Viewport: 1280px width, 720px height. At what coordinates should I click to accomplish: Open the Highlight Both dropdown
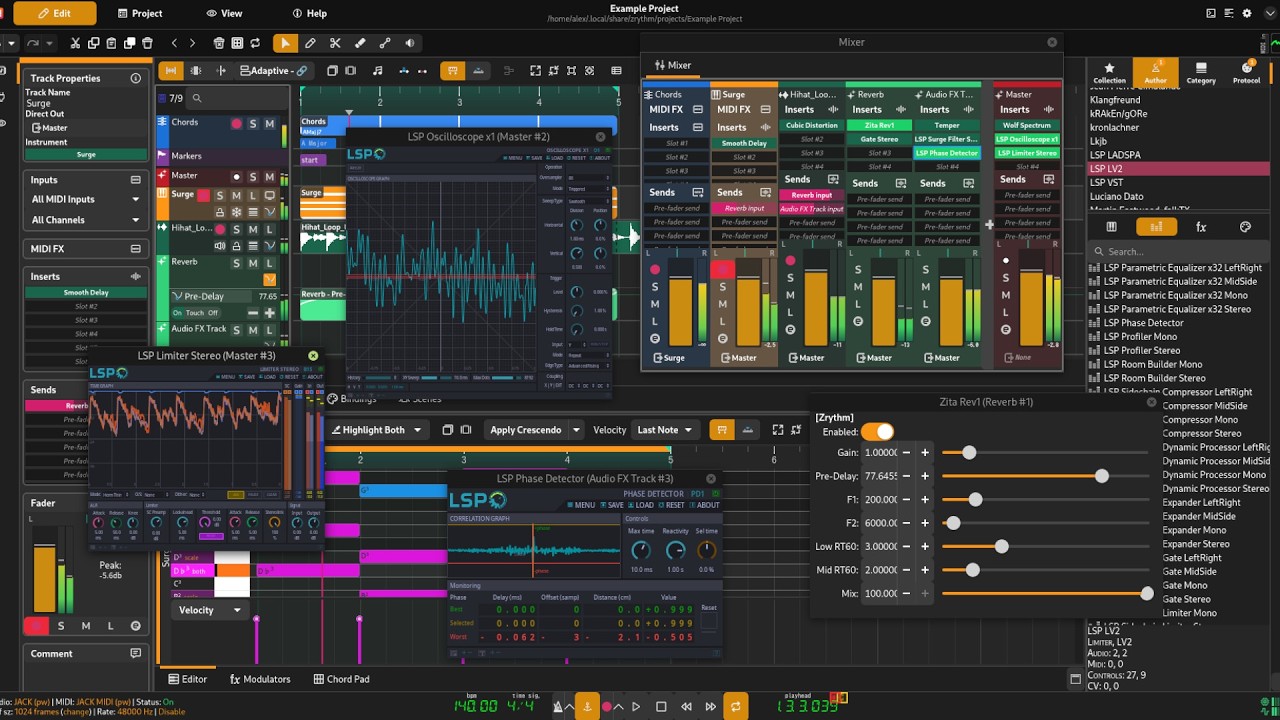380,430
